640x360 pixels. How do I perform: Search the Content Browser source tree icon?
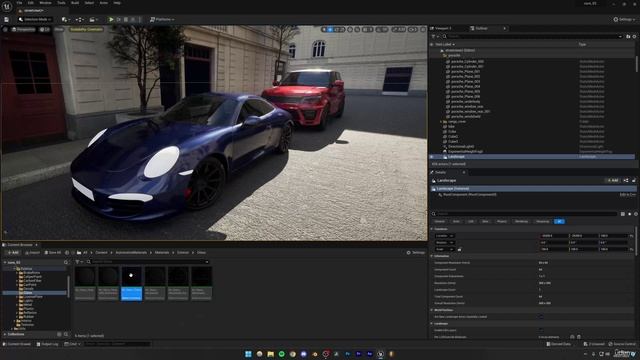[x=66, y=262]
